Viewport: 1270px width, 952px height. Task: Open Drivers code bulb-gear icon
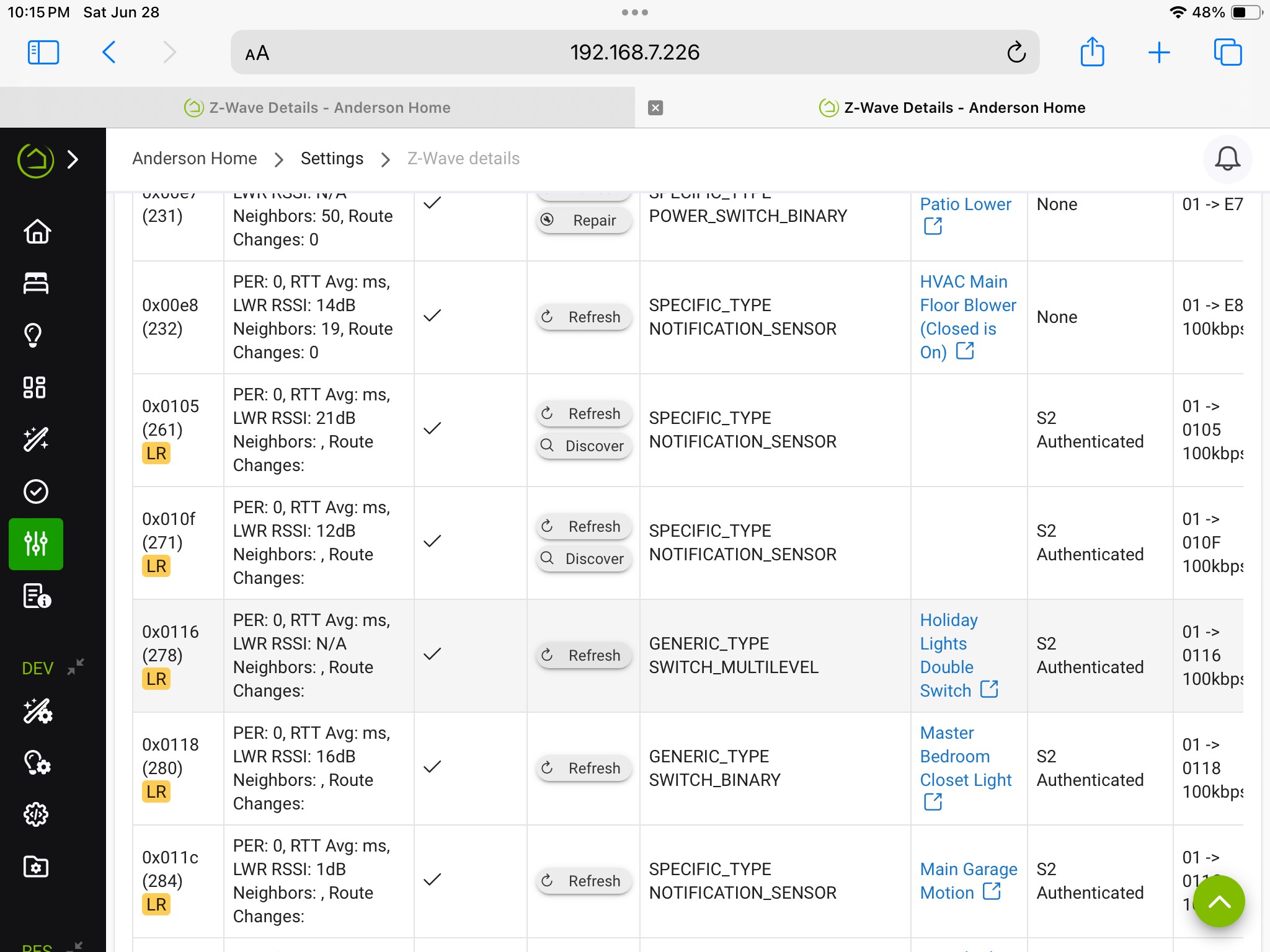(37, 763)
